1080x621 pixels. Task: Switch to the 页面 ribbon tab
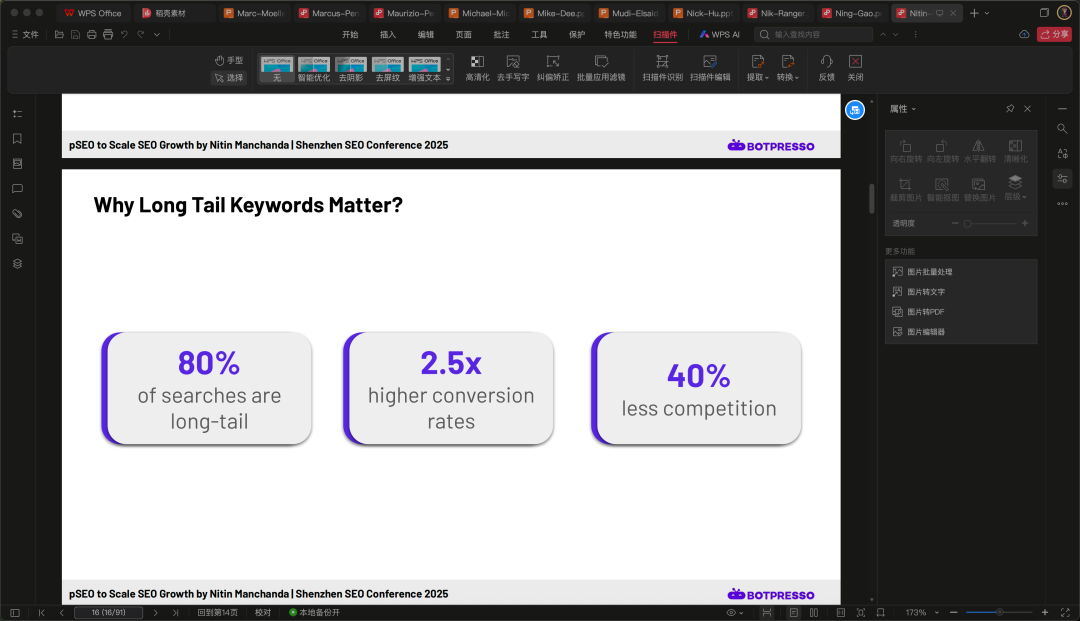(x=464, y=34)
